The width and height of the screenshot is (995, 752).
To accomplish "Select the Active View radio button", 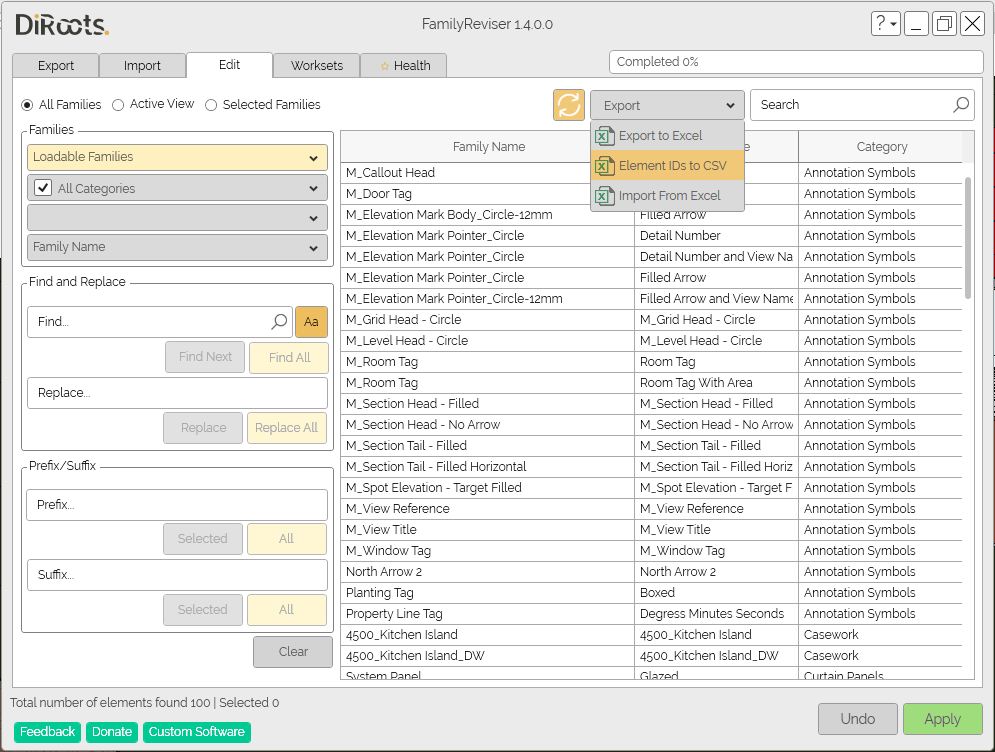I will pos(119,105).
